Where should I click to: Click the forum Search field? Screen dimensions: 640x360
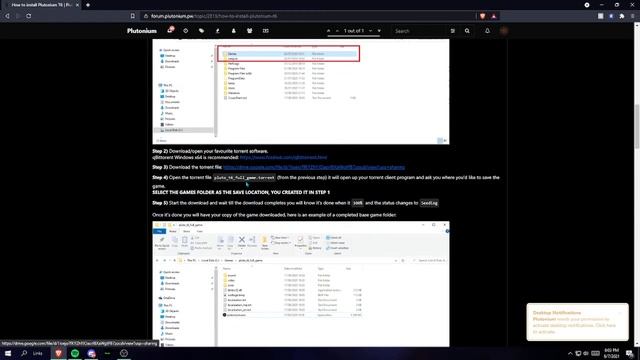coord(418,31)
